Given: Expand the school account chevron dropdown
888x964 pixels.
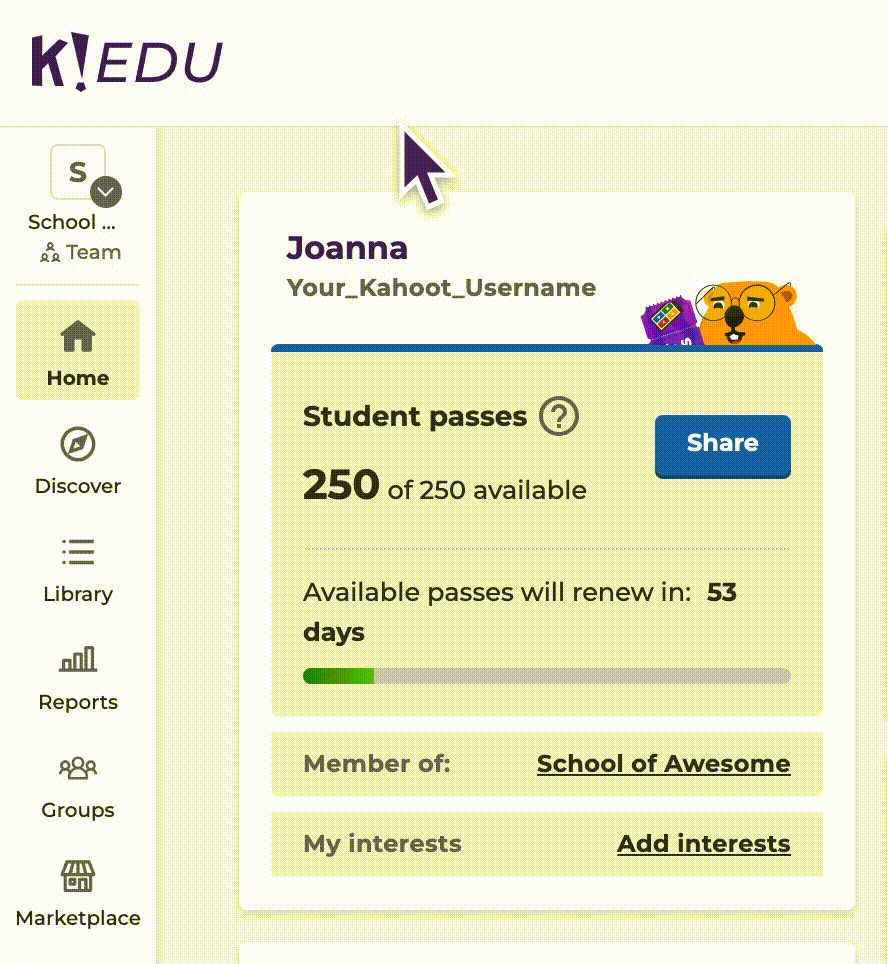Looking at the screenshot, I should click(104, 192).
